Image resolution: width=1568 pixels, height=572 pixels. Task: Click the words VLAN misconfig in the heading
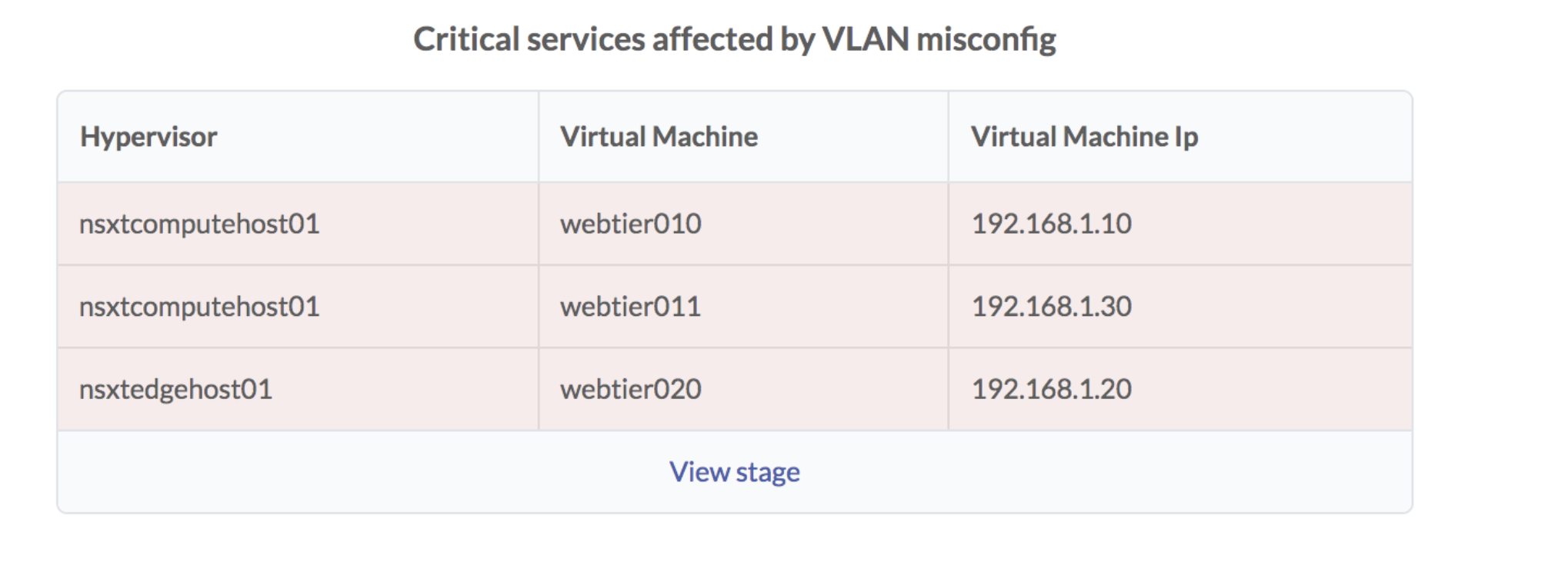939,39
